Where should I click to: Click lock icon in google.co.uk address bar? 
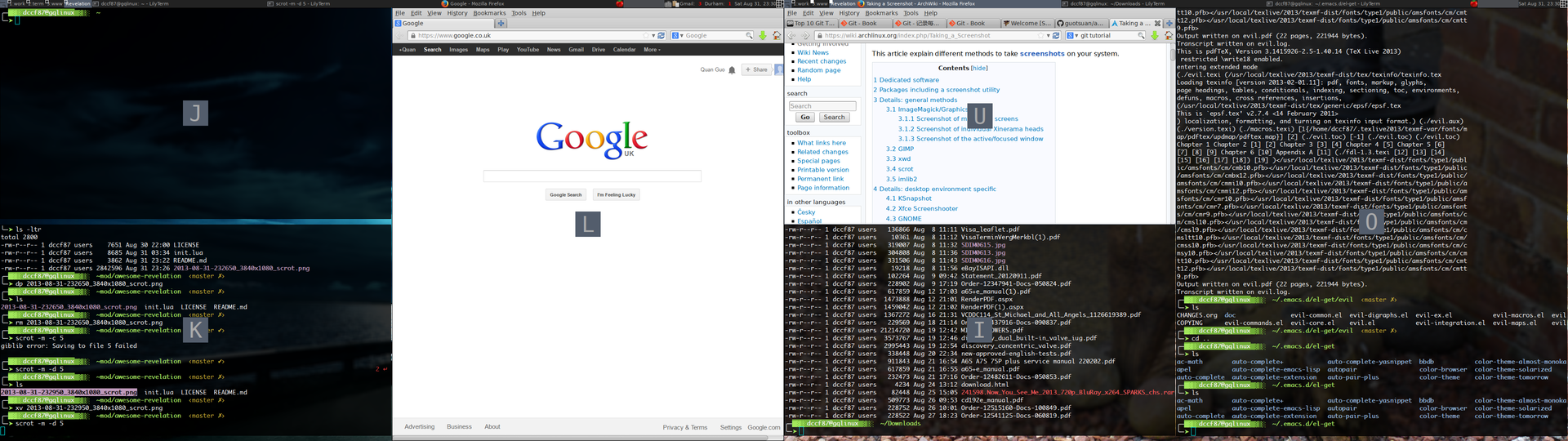[x=413, y=36]
